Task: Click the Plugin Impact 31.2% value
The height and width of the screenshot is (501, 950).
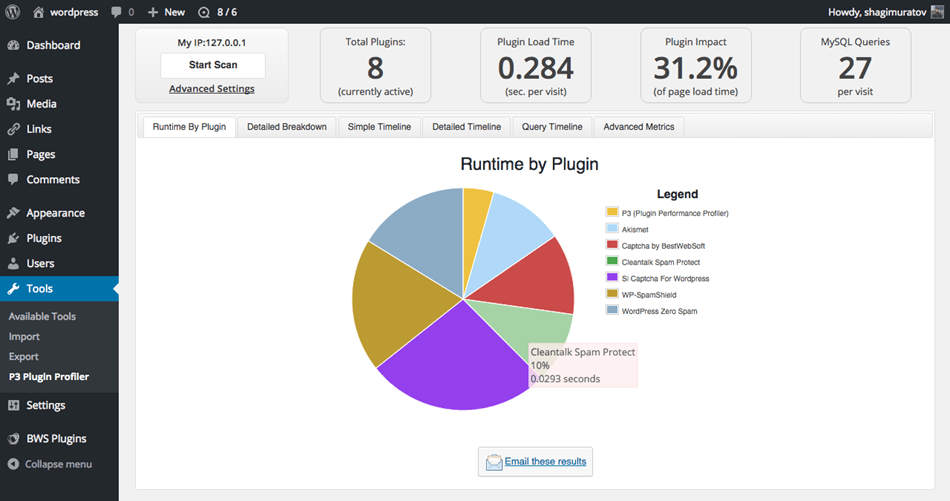Action: pos(696,68)
